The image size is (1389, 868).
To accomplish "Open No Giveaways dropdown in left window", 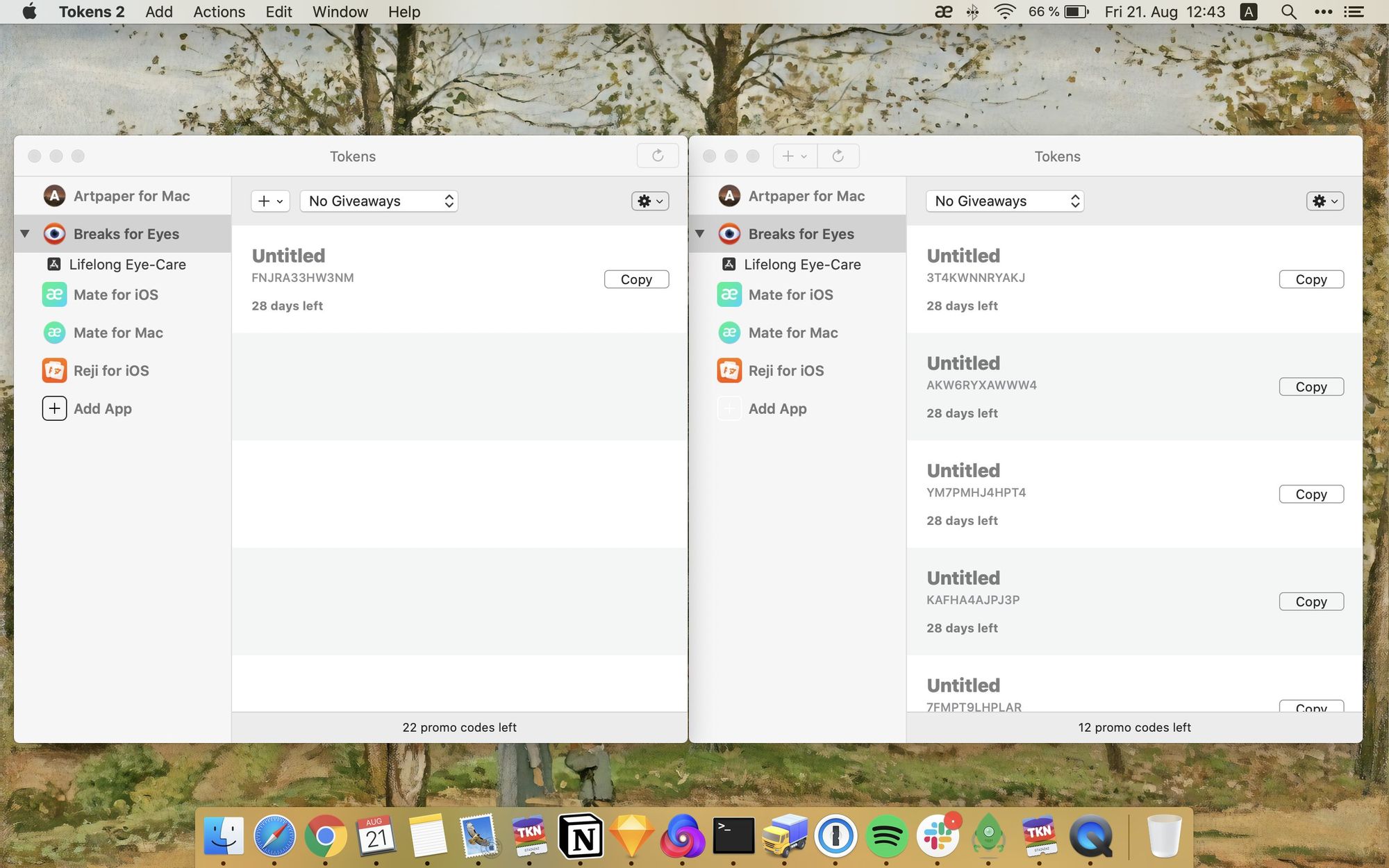I will [379, 201].
